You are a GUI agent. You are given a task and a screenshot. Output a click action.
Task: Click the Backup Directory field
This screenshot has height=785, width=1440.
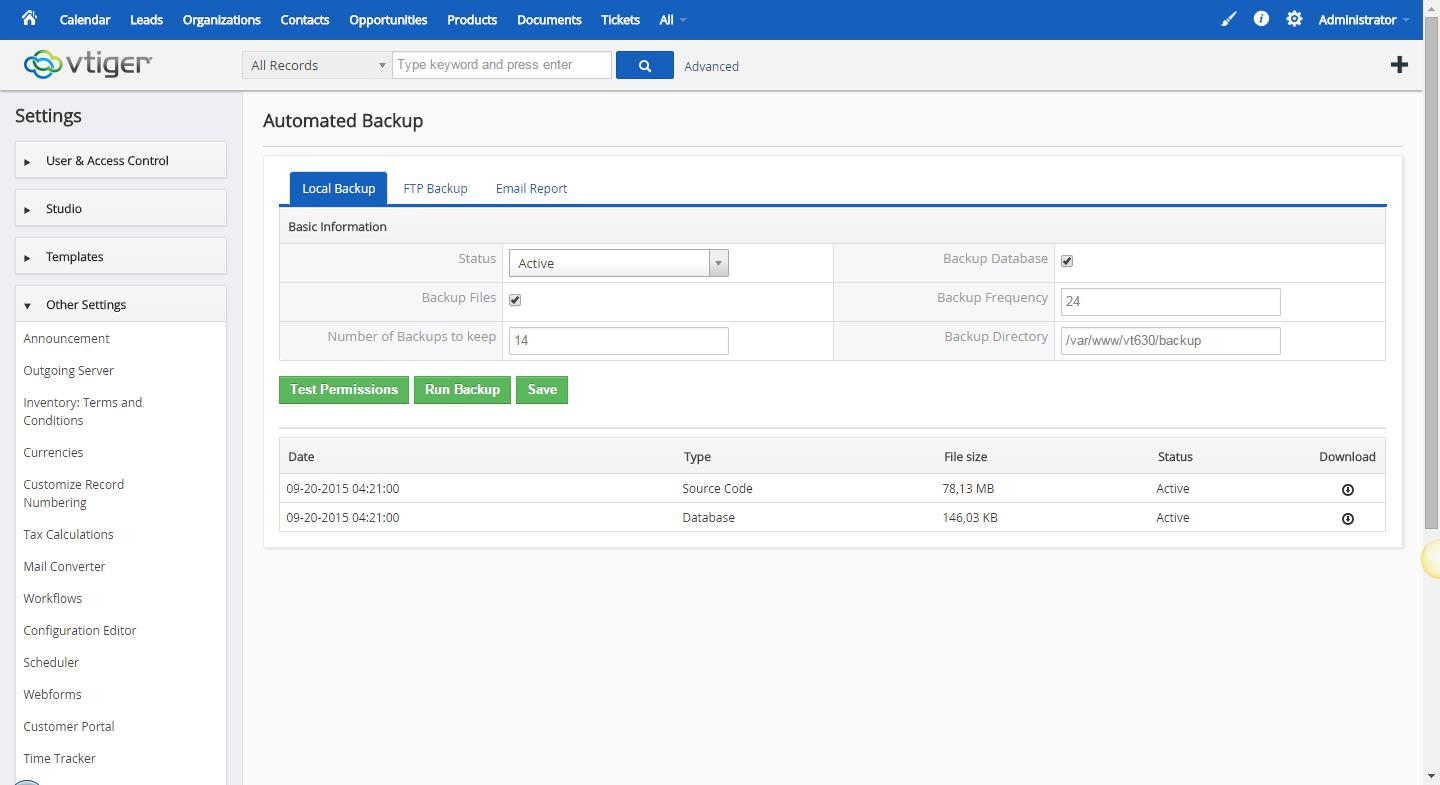[1171, 340]
